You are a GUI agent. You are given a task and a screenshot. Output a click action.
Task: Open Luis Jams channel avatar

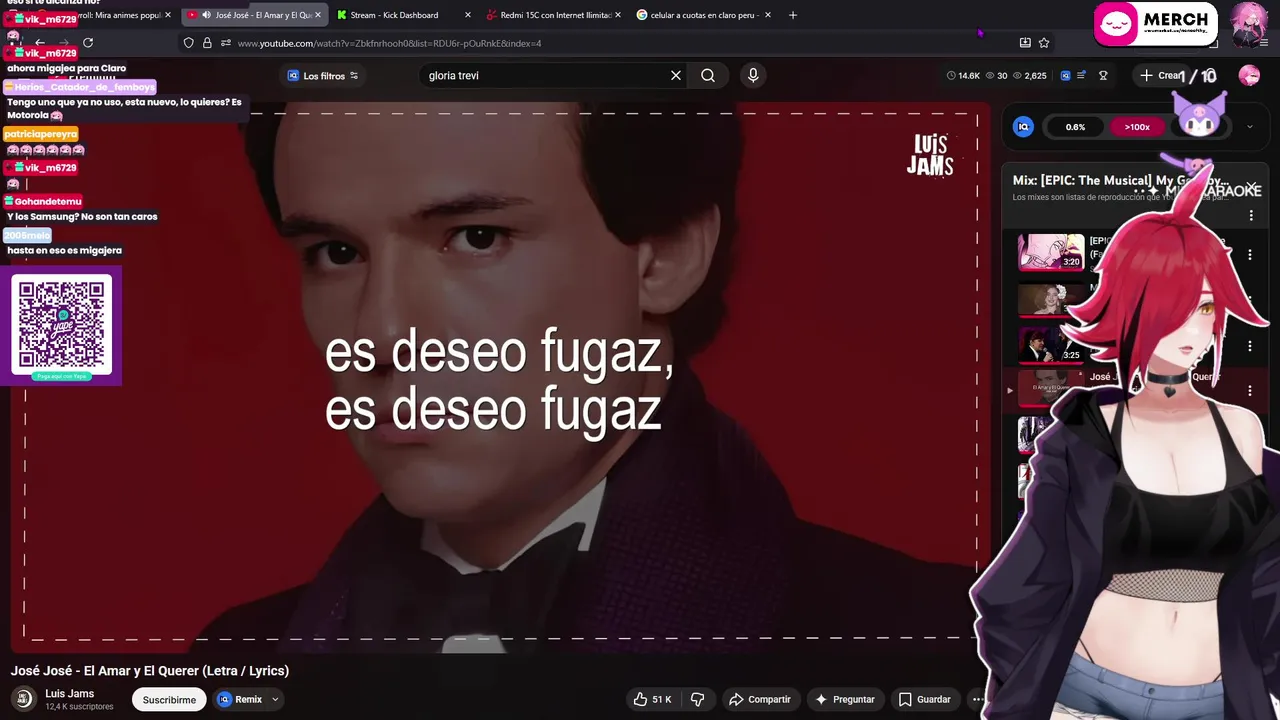[24, 699]
